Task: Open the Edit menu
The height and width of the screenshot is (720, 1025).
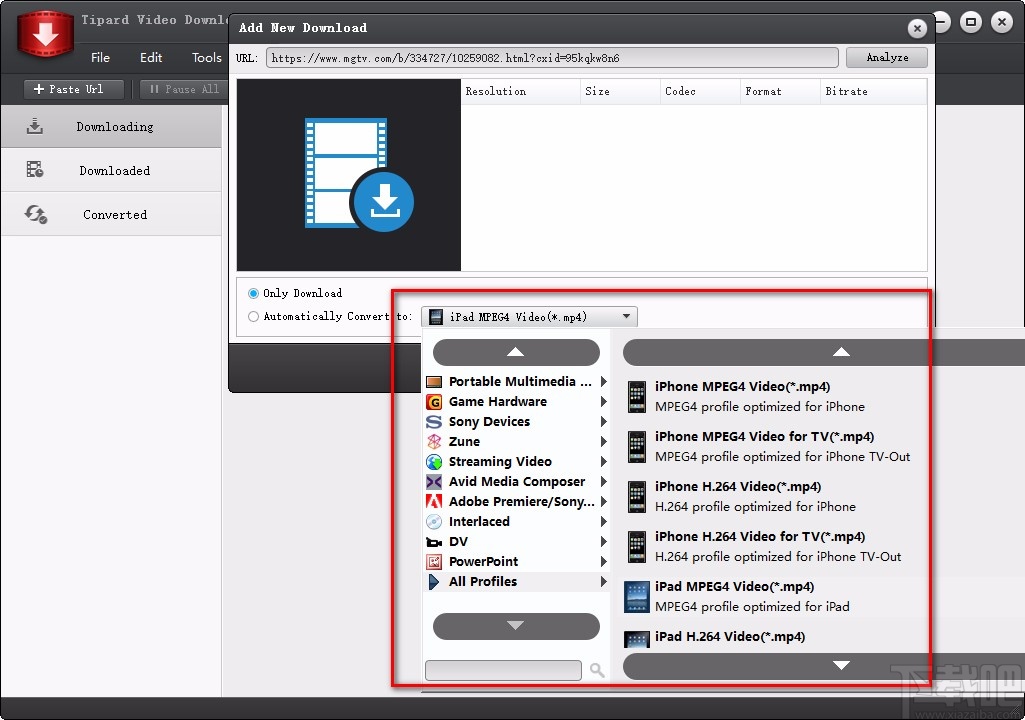Action: [151, 58]
